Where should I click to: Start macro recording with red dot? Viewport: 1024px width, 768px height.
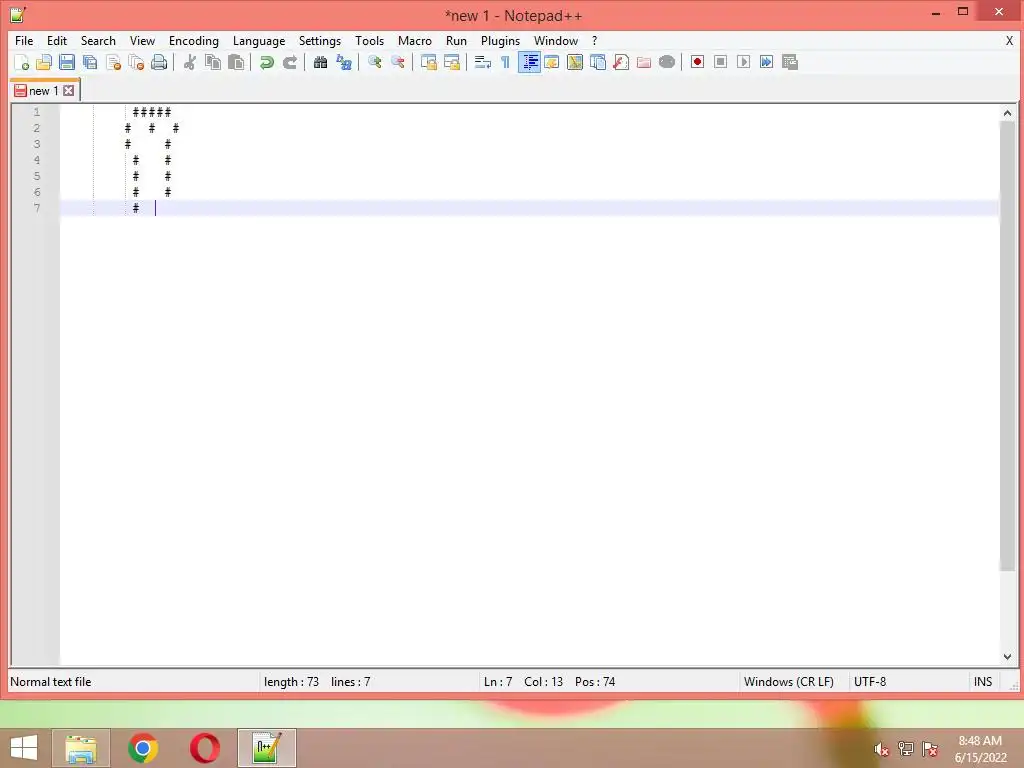coord(697,62)
